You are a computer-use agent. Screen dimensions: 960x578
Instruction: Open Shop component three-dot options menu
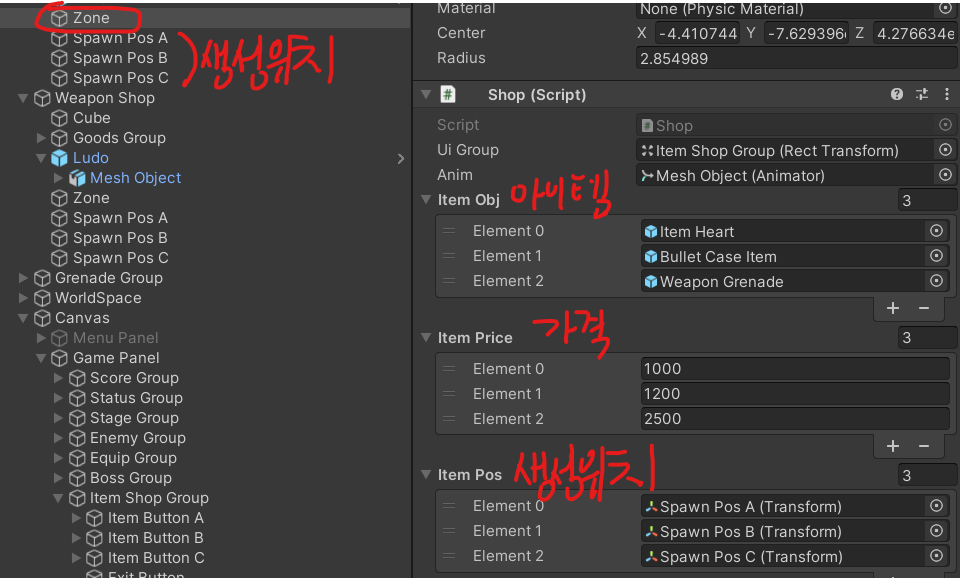(944, 95)
